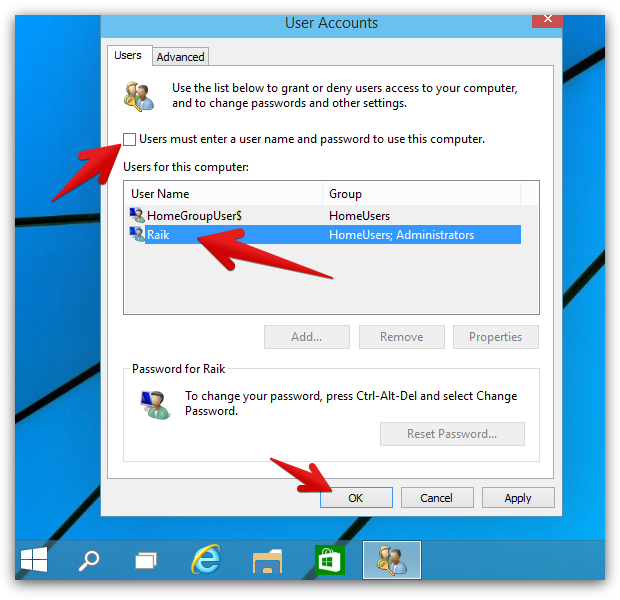Switch to the Advanced tab
The image size is (620, 600).
[x=180, y=57]
